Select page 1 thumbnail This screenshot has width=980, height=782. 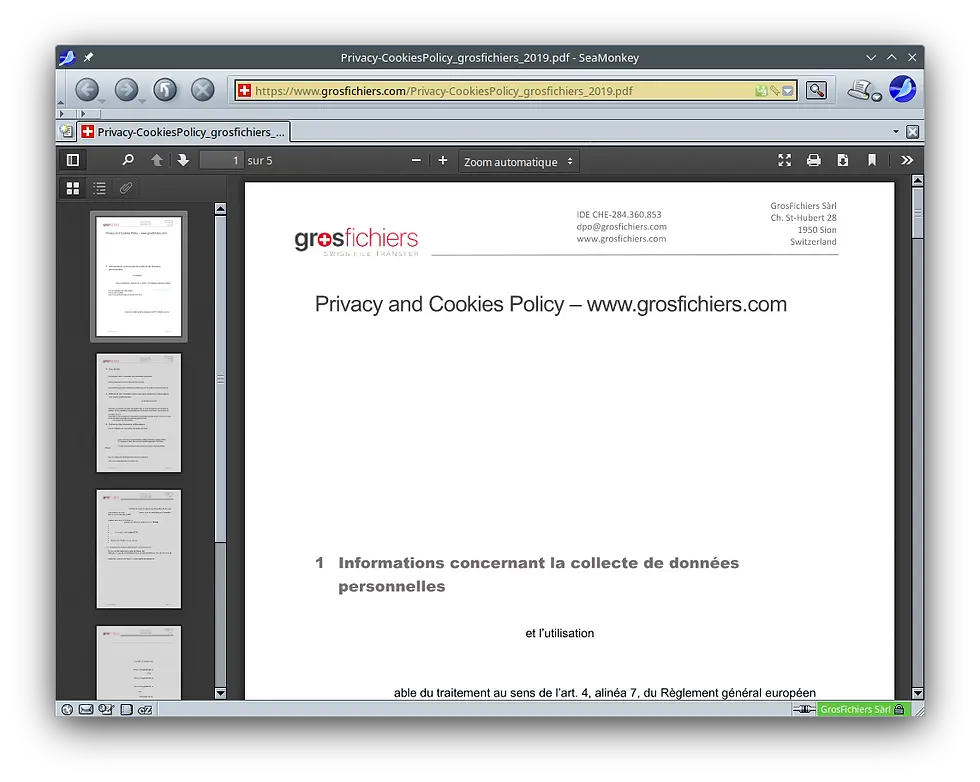pyautogui.click(x=139, y=276)
